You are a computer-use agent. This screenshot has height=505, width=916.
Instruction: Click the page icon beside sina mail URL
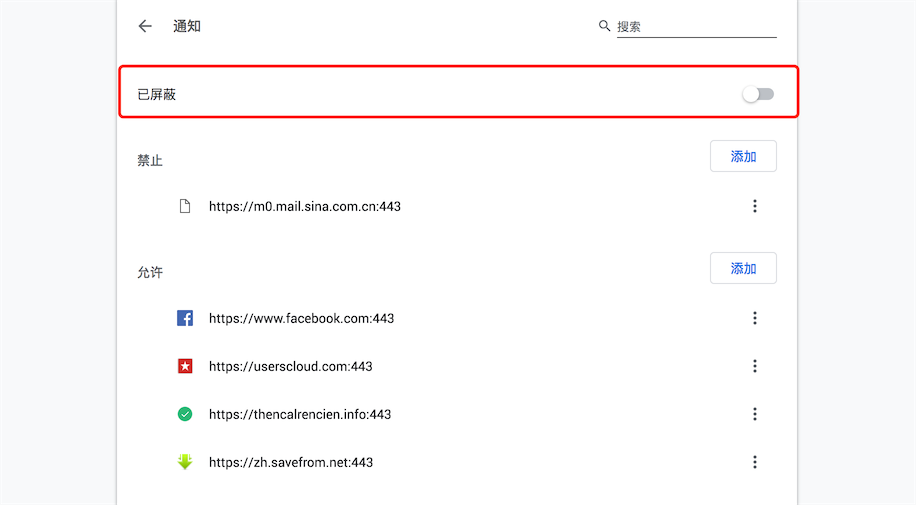pyautogui.click(x=185, y=206)
